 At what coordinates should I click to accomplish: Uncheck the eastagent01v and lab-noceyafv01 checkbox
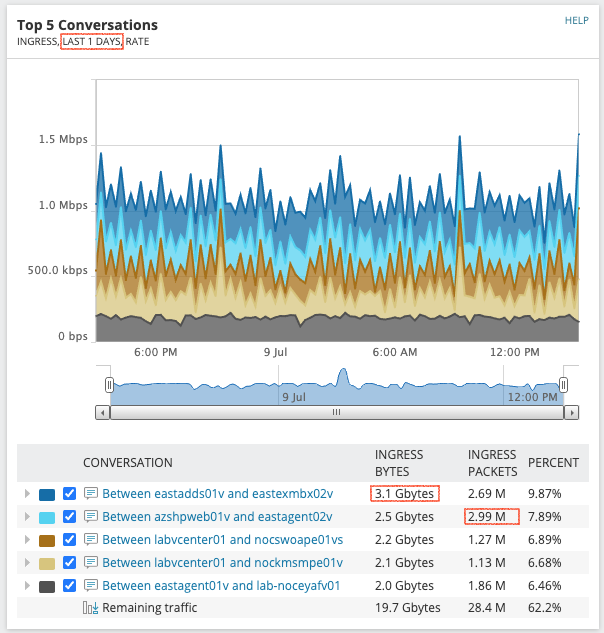(69, 586)
